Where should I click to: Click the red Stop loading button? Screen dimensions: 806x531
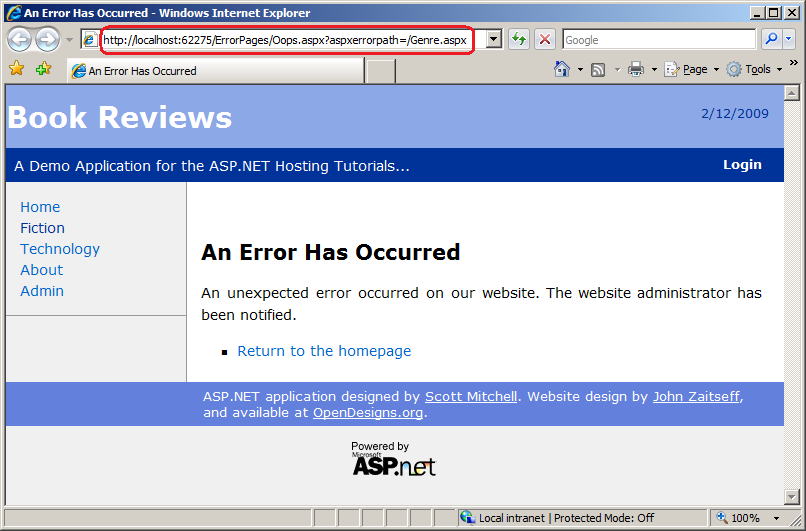[x=545, y=40]
